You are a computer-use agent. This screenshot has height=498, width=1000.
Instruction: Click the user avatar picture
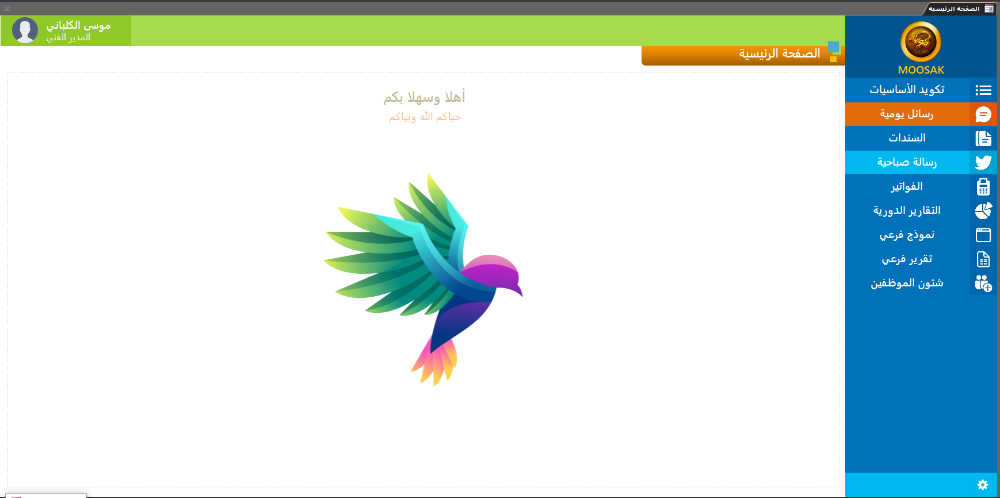[25, 31]
